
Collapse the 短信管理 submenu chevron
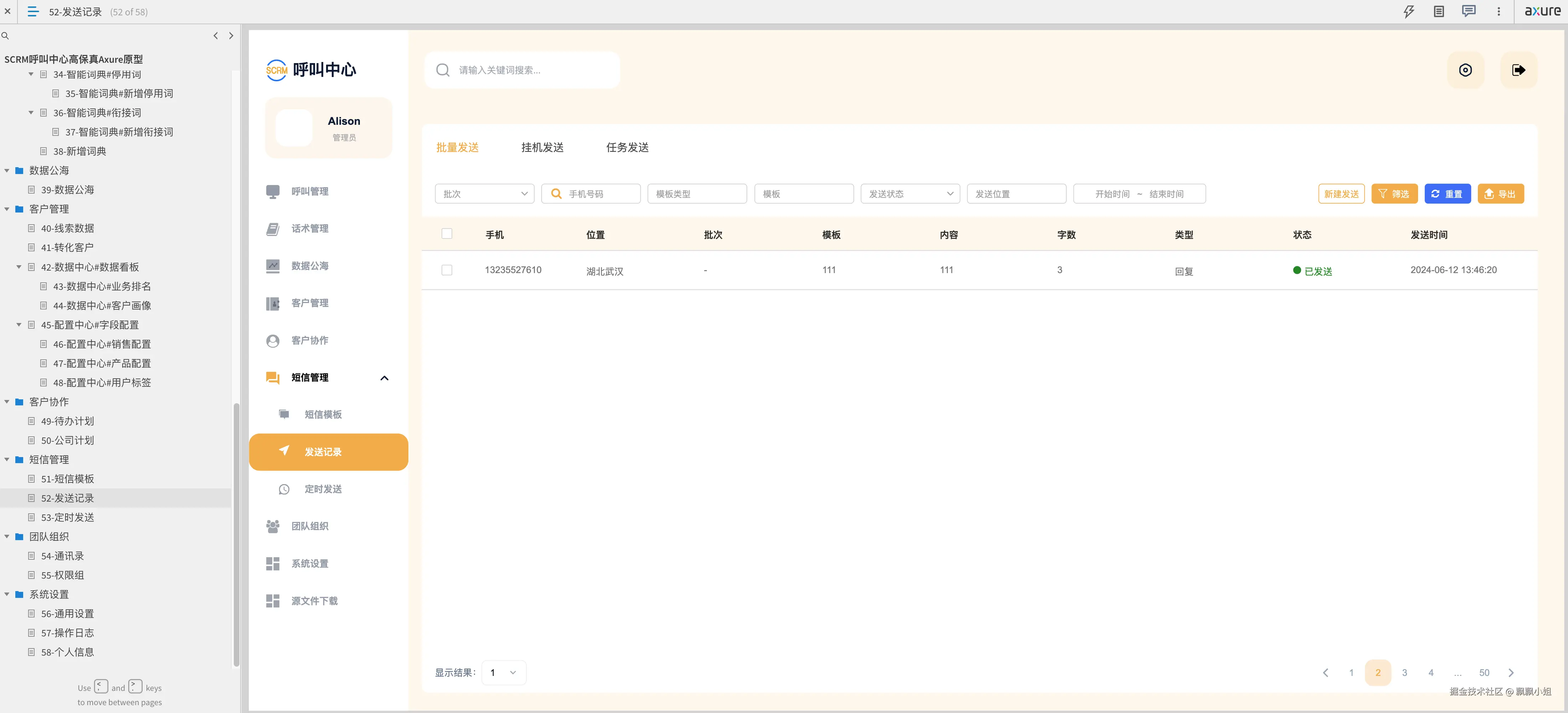point(384,378)
